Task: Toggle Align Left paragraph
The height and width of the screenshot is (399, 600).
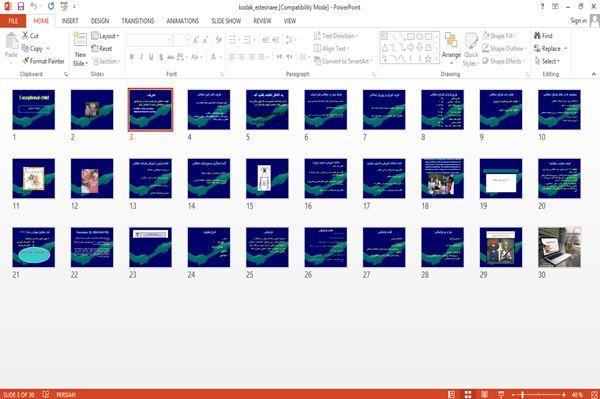Action: pos(232,57)
